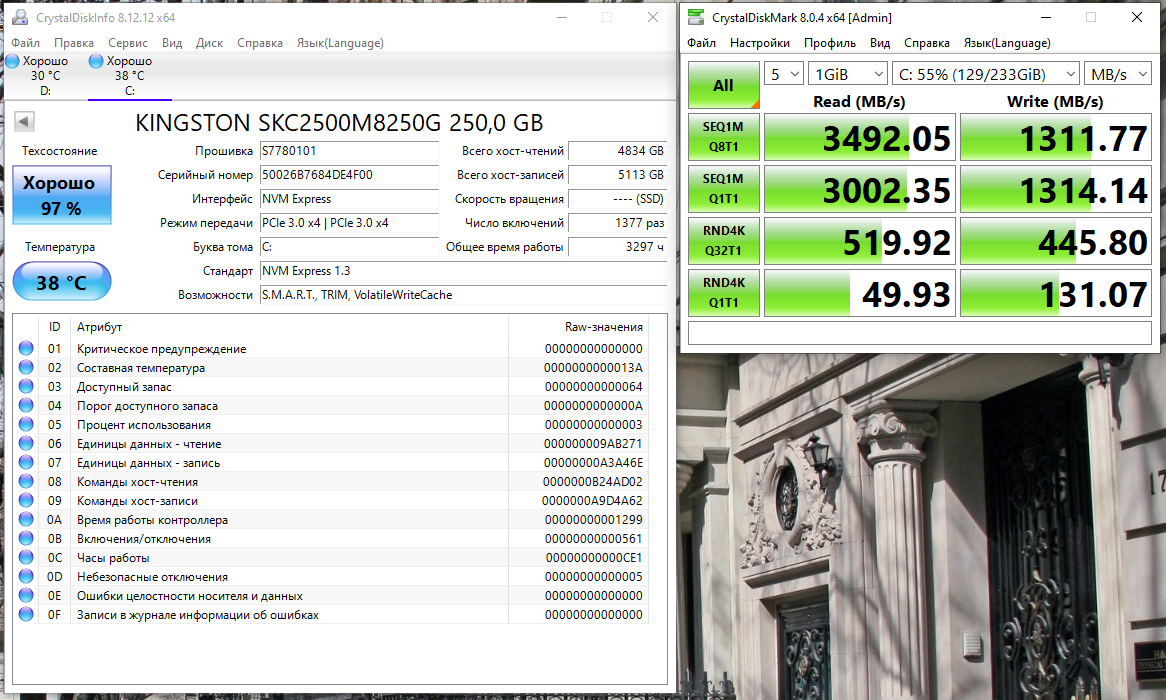Image resolution: width=1166 pixels, height=700 pixels.
Task: Run the SEQ1M Q8T1 test
Action: [724, 137]
